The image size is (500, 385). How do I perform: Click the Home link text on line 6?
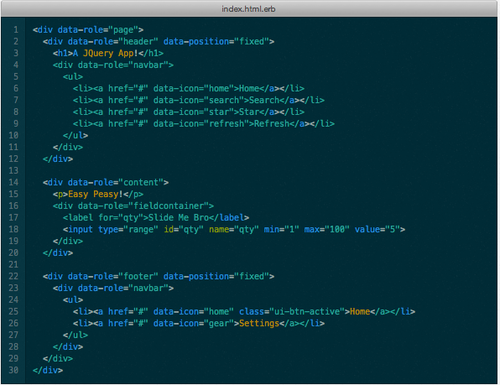click(249, 89)
